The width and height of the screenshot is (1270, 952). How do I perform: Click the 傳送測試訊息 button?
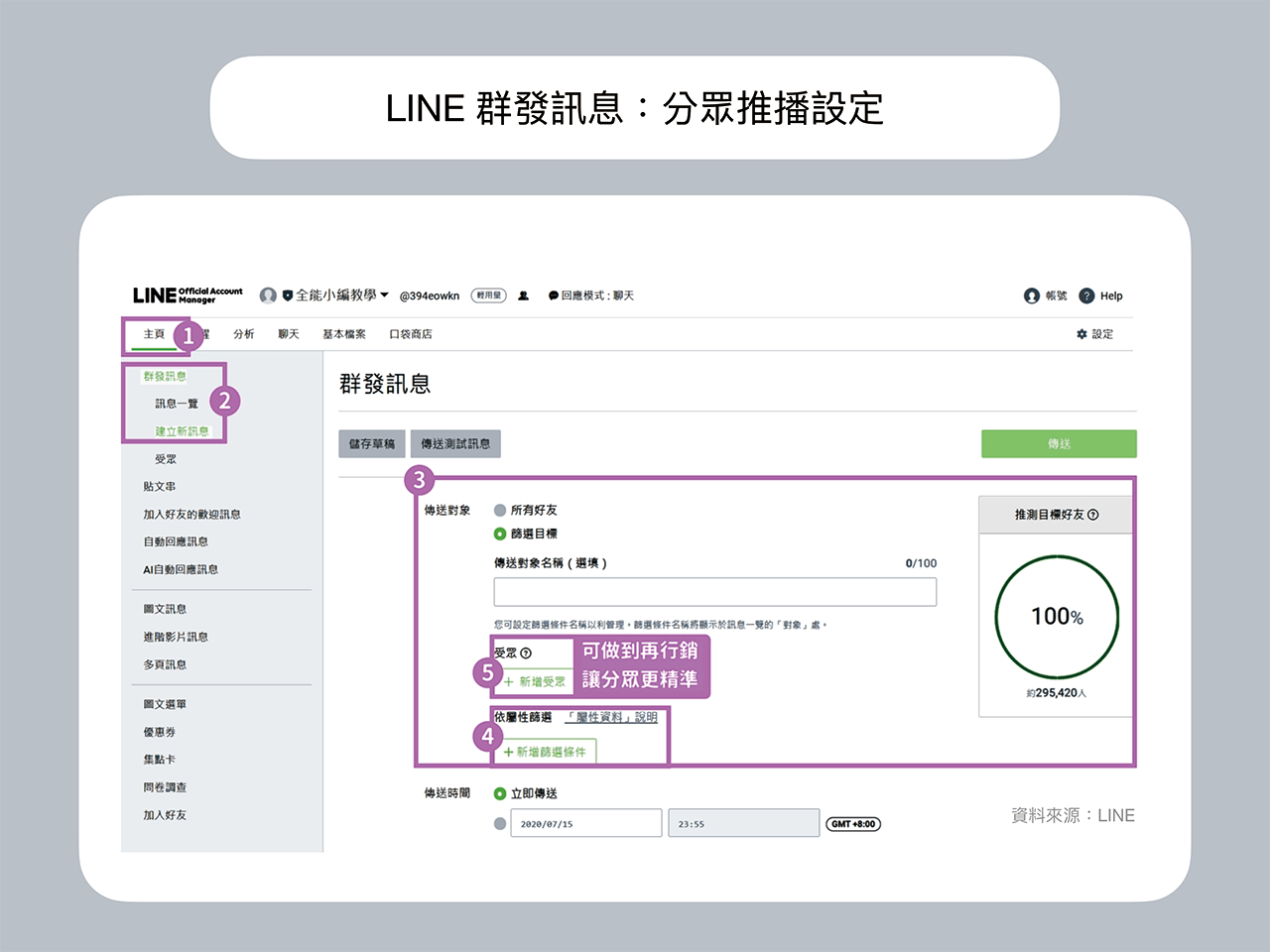coord(455,444)
